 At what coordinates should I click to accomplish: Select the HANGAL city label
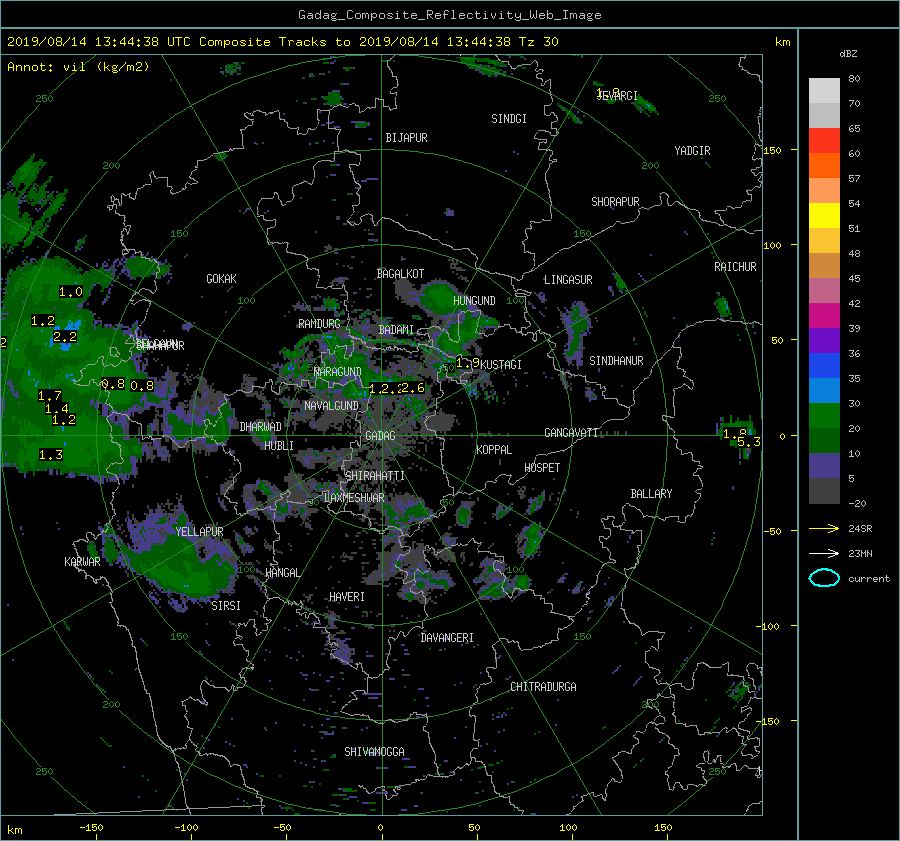click(282, 573)
